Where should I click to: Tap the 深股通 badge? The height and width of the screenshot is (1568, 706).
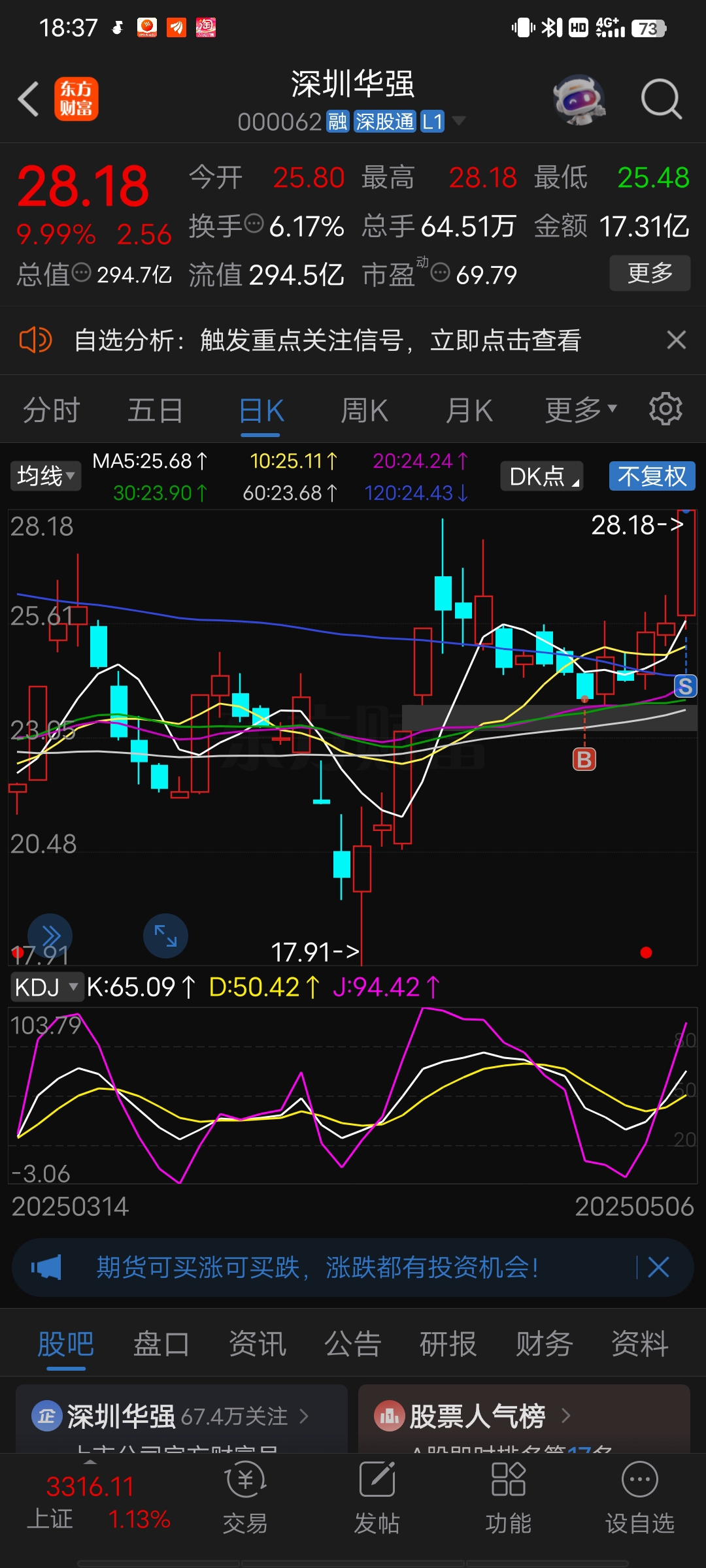(384, 122)
